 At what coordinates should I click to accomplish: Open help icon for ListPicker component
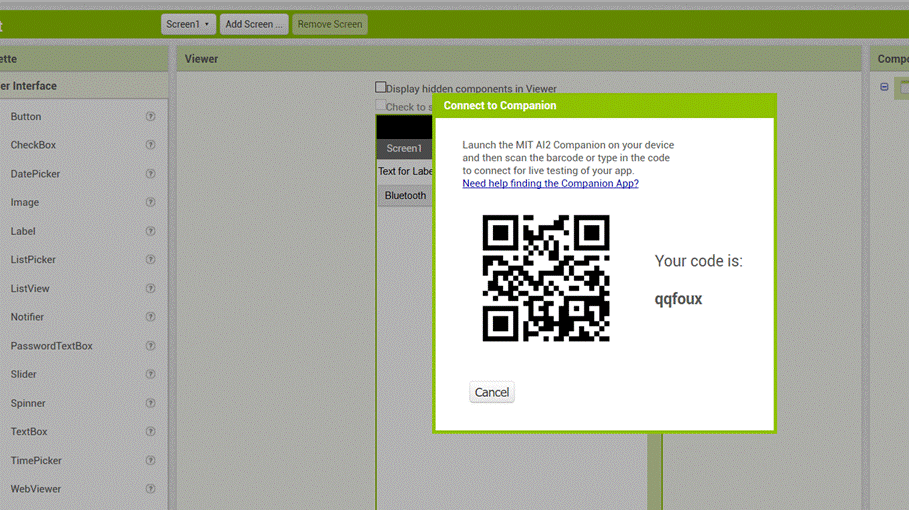[x=150, y=260]
